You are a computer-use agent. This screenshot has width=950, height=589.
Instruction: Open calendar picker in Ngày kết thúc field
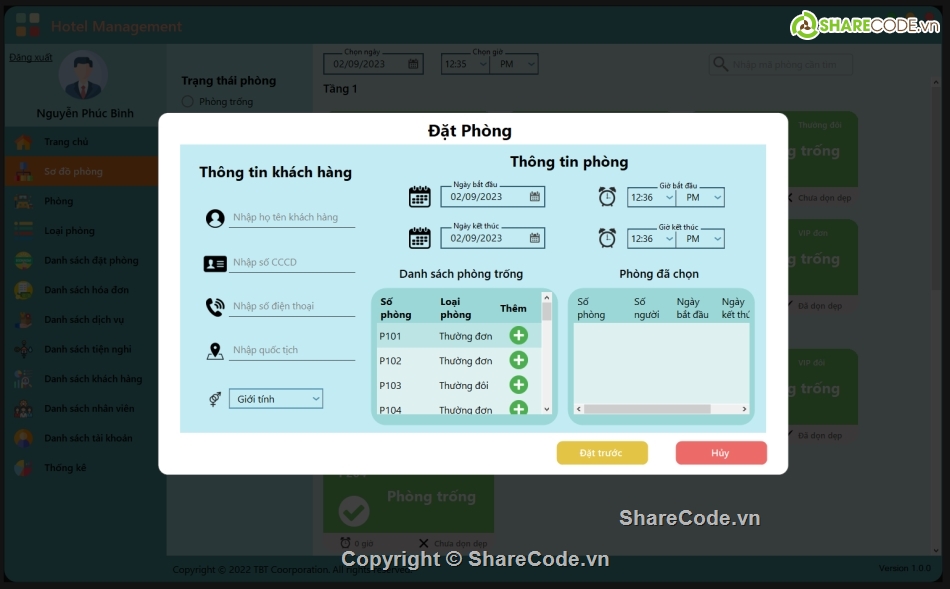coord(535,238)
